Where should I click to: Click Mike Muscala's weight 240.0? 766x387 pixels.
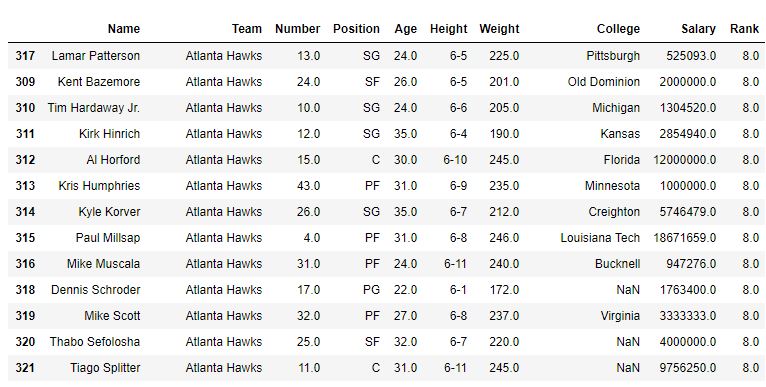point(504,264)
